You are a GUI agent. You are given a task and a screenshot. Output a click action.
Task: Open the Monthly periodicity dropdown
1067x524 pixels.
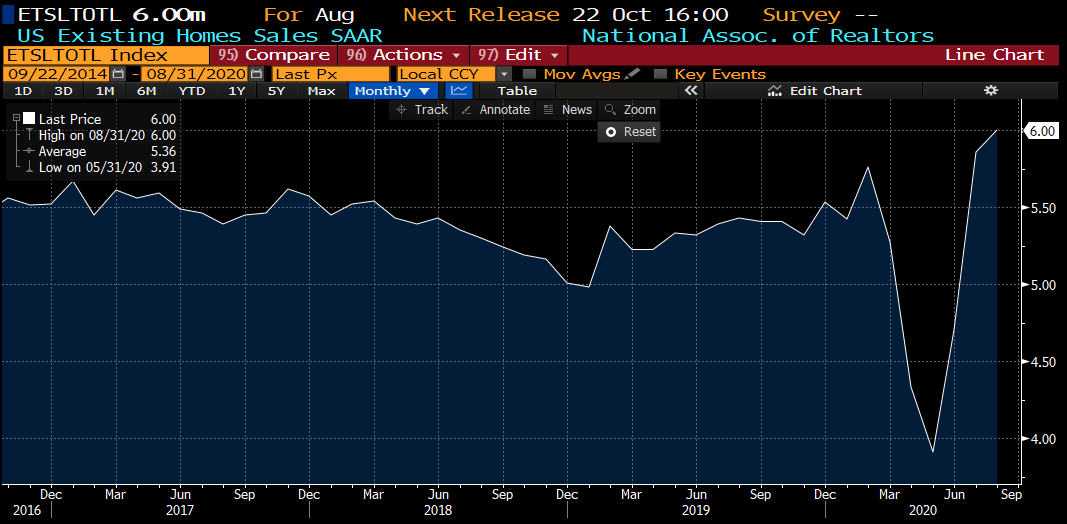point(393,91)
